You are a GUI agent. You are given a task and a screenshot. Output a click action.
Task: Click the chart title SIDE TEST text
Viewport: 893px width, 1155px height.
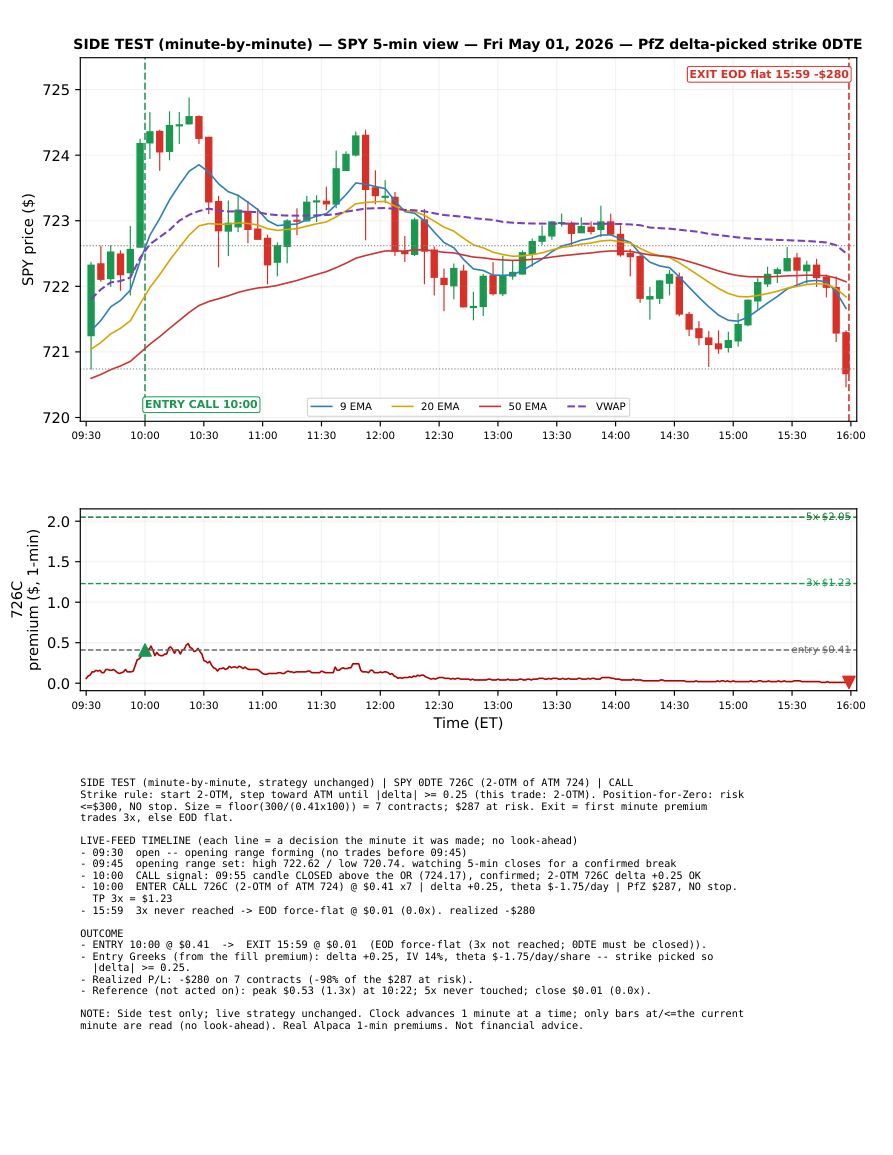[467, 44]
